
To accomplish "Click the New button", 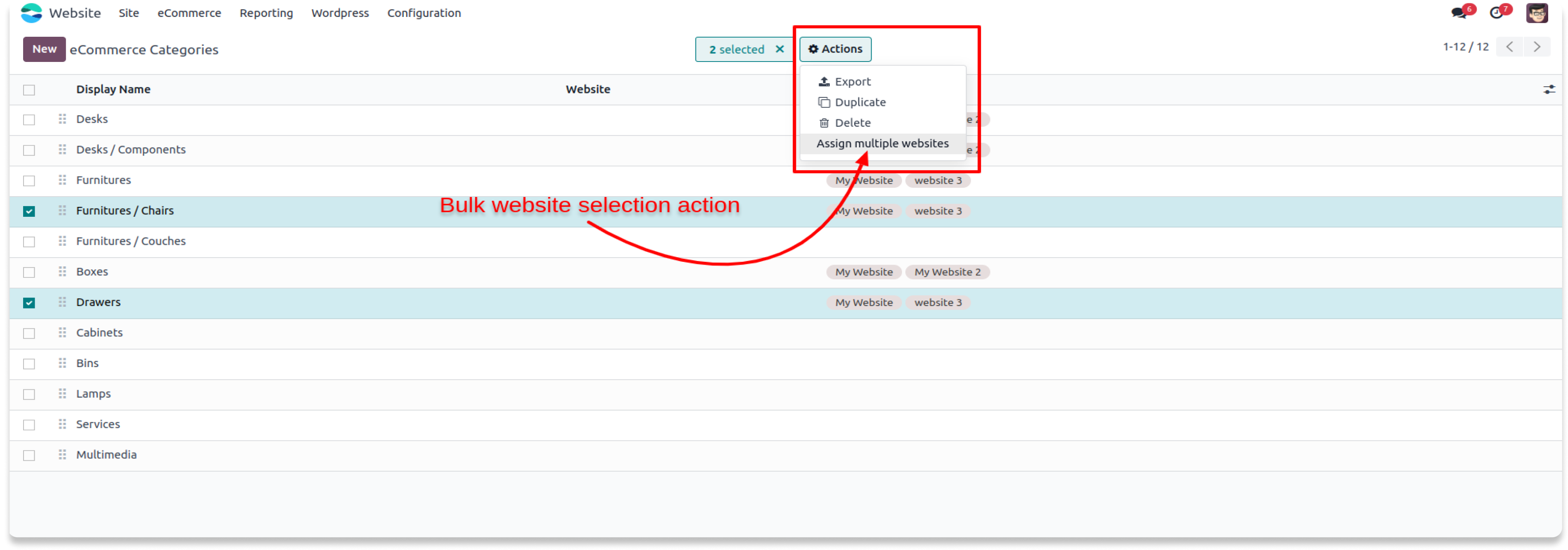I will point(45,49).
